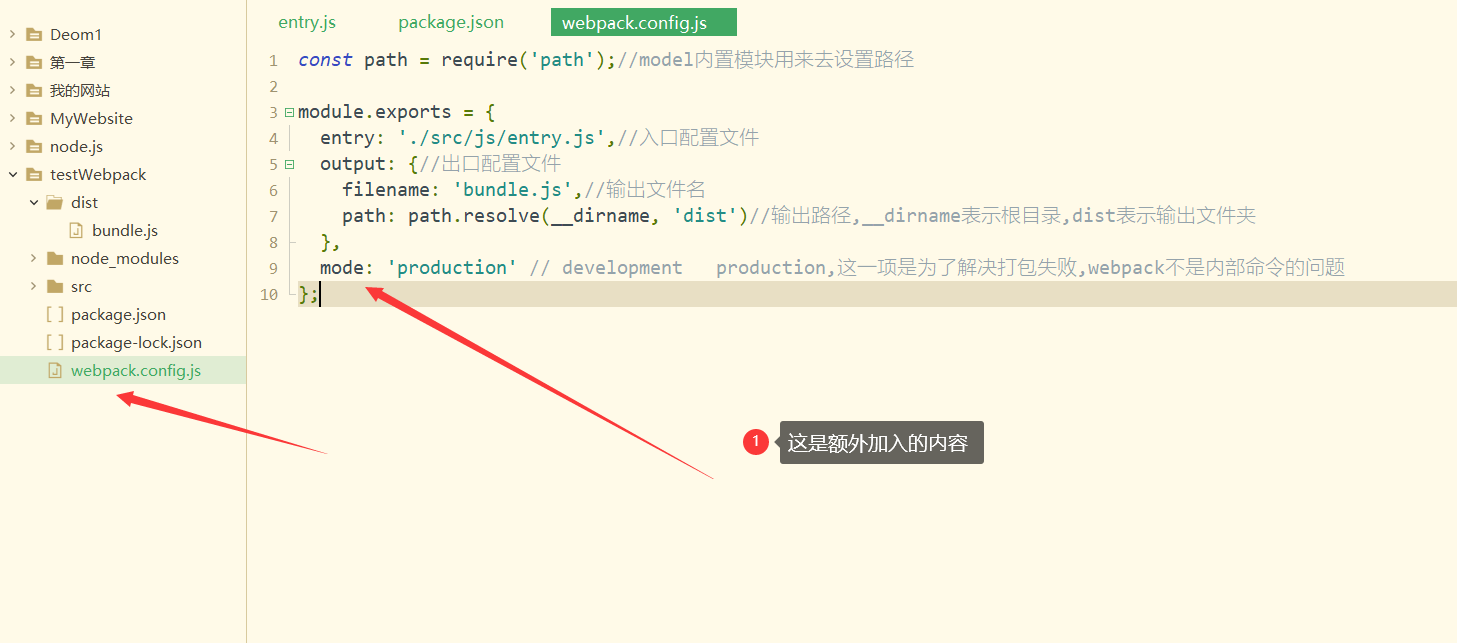
Task: Select node.js project in tree
Action: pos(76,146)
